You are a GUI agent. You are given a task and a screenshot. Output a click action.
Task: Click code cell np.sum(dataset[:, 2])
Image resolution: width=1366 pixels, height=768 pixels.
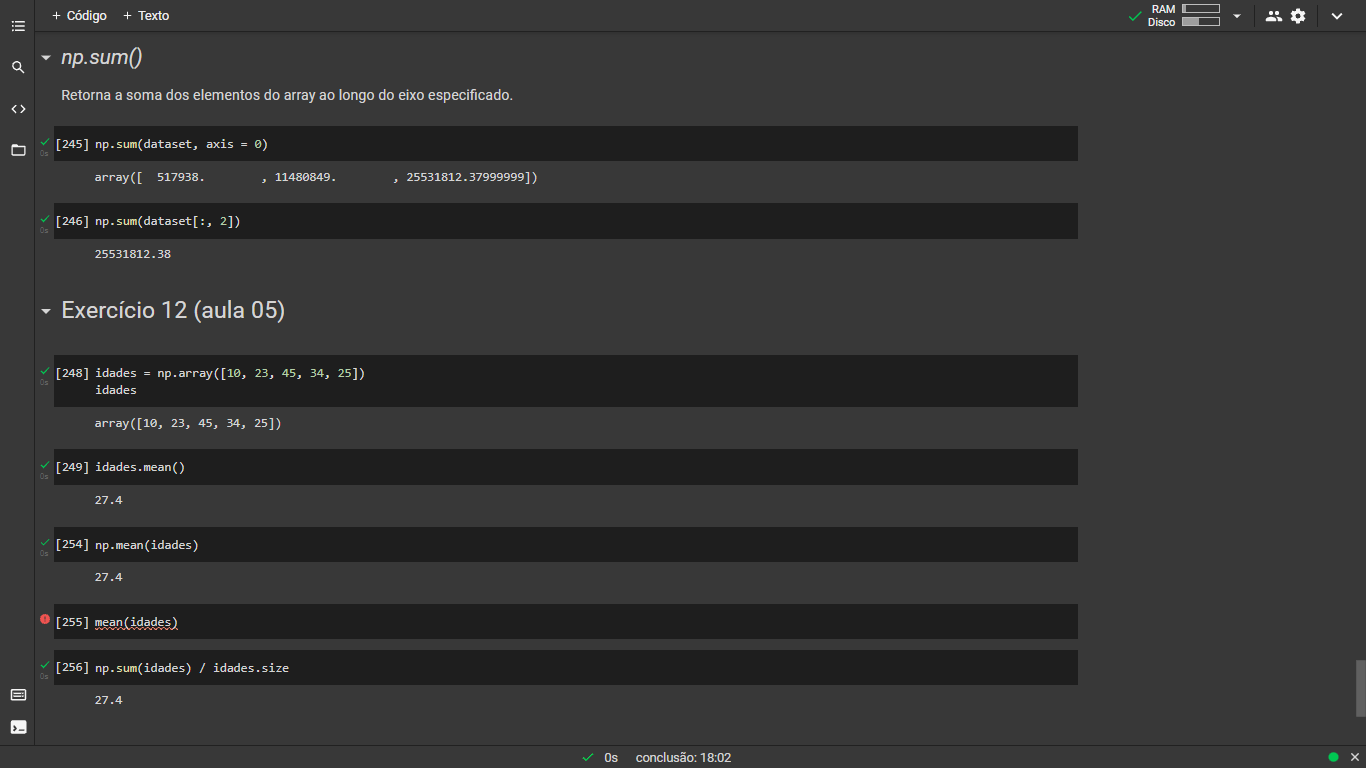pyautogui.click(x=566, y=221)
